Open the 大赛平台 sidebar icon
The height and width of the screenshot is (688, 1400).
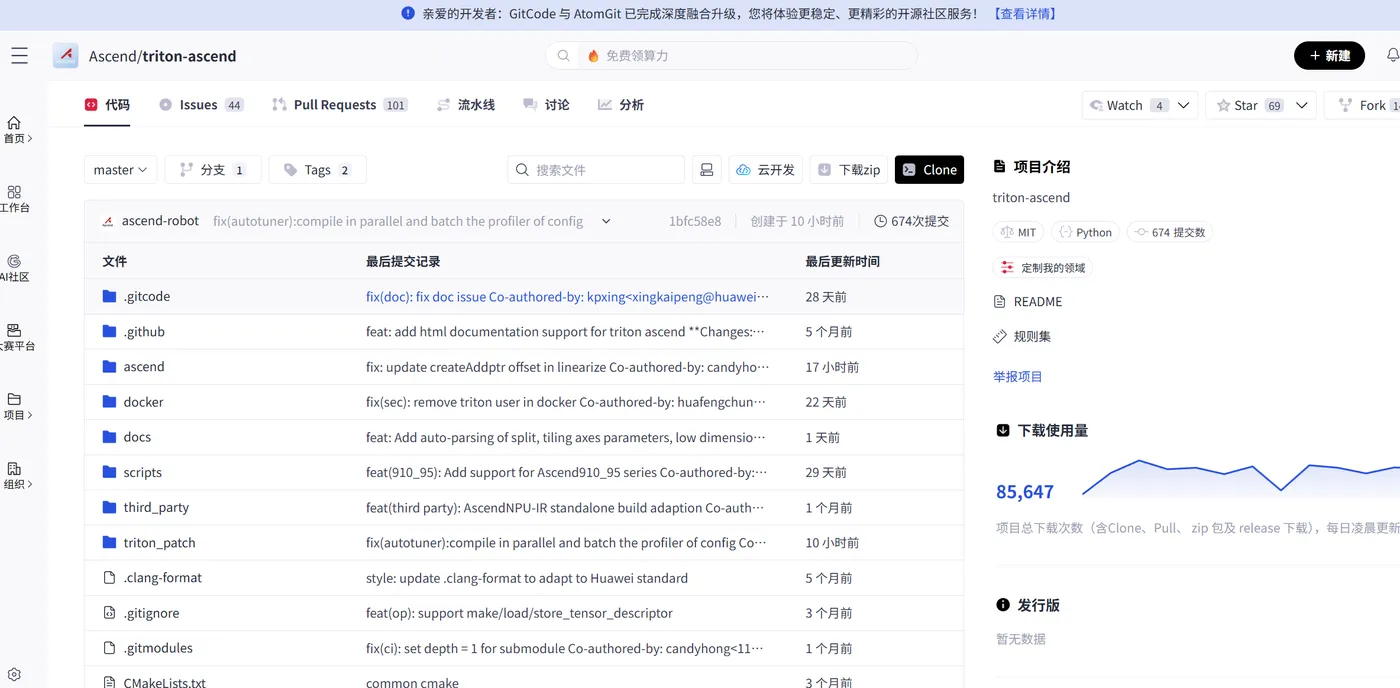pos(14,330)
